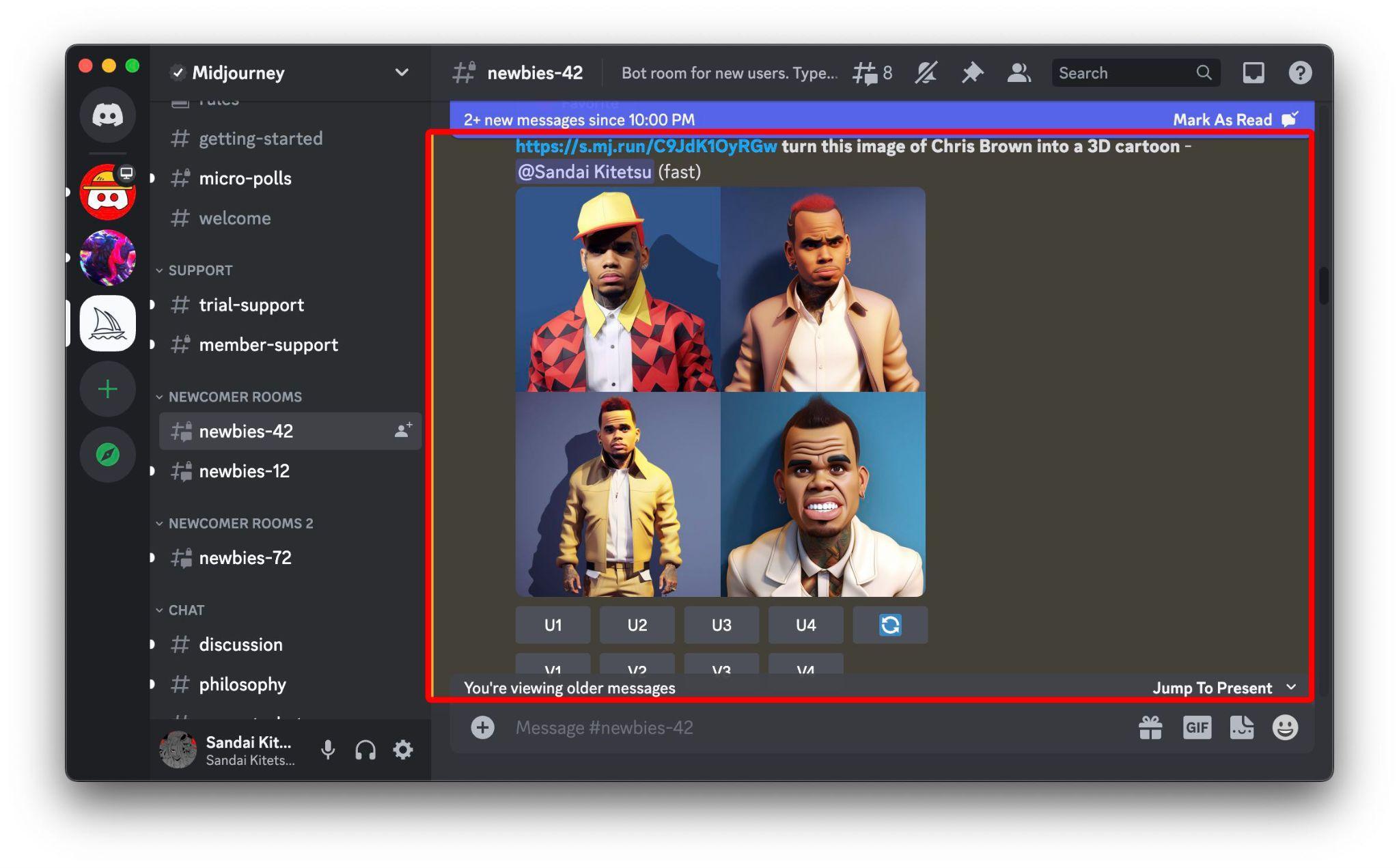Open the inbox icon
The width and height of the screenshot is (1399, 868).
[1253, 73]
